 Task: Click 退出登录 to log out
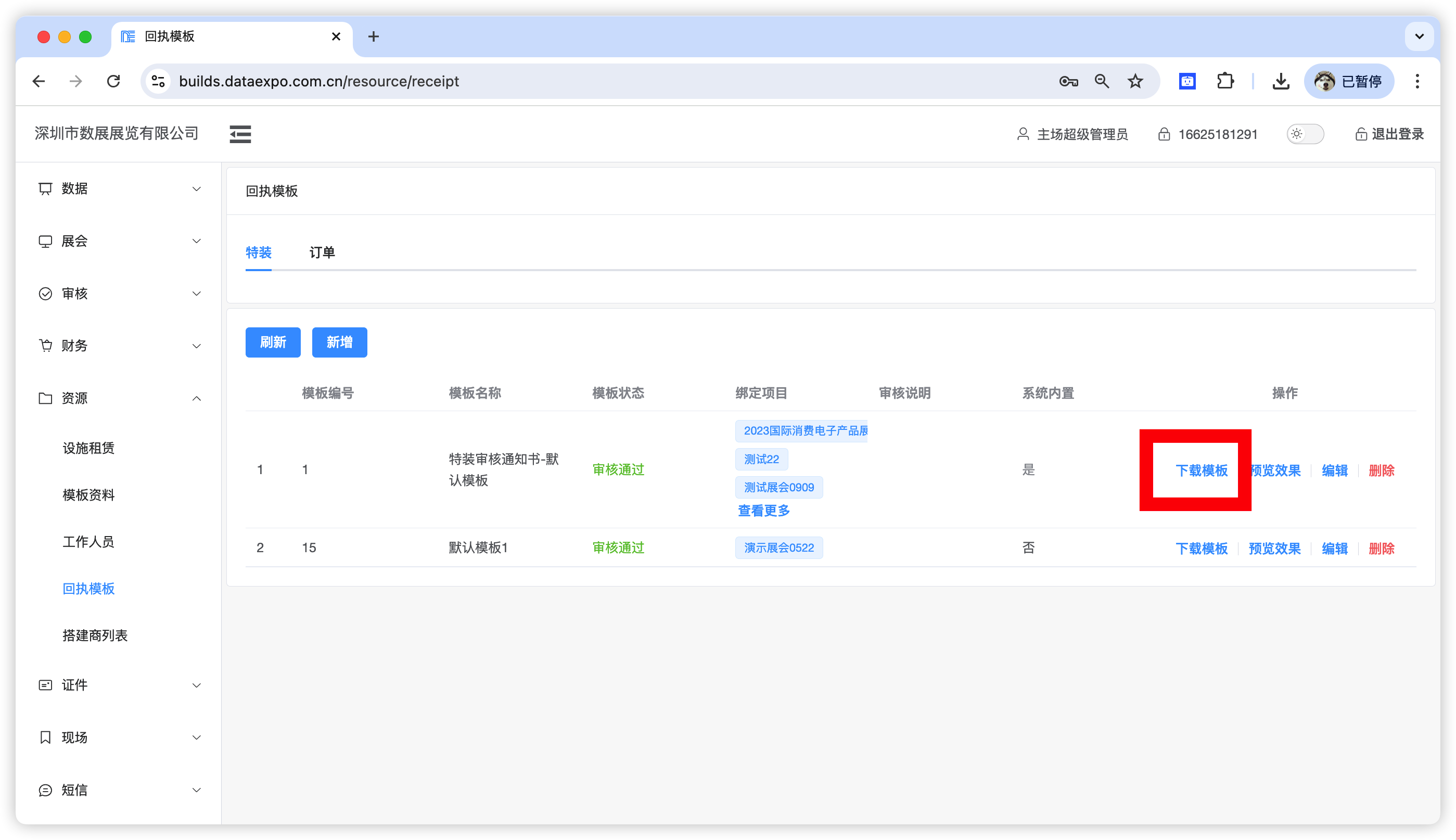click(1389, 134)
